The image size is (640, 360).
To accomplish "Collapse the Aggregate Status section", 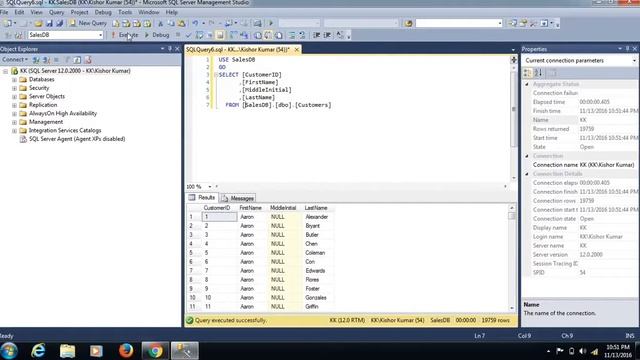I will pos(527,84).
